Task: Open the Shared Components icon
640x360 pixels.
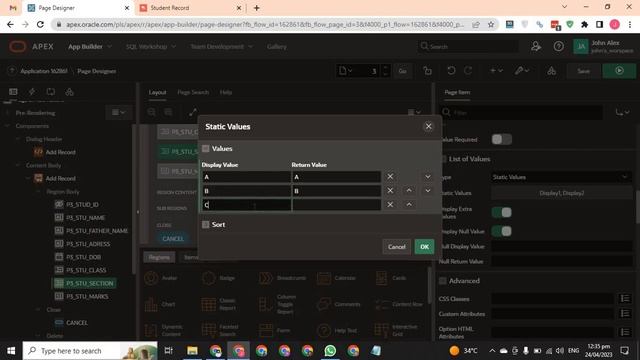Action: tap(551, 71)
